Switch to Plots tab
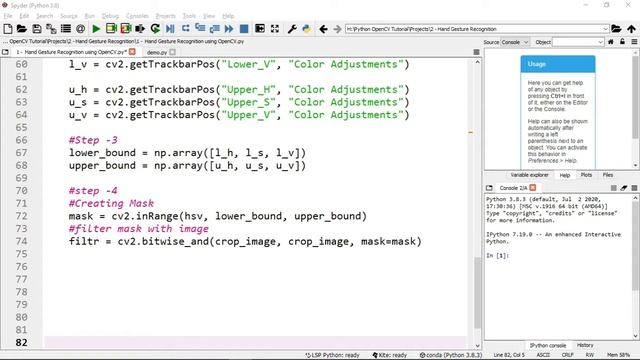The image size is (640, 360). (x=586, y=175)
